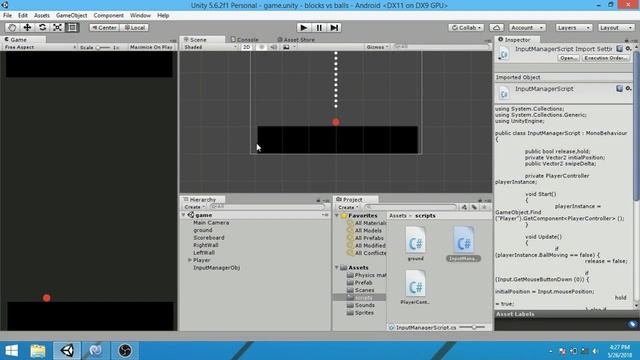This screenshot has width=640, height=360.
Task: Select InputManagerObj in Hierarchy
Action: pyautogui.click(x=216, y=268)
